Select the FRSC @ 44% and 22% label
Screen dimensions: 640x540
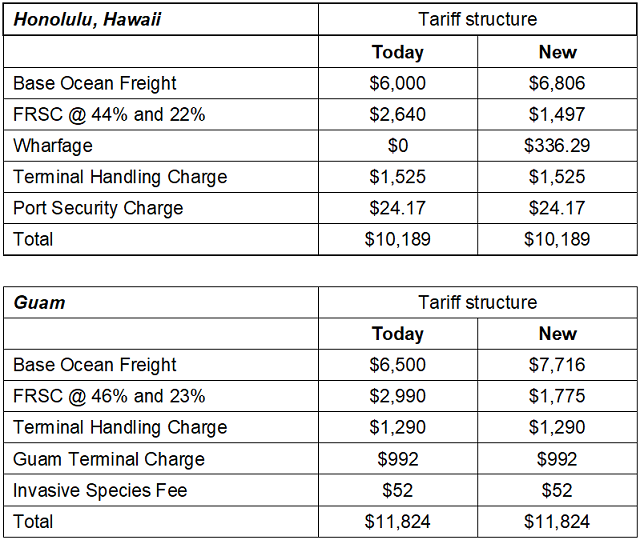(x=109, y=114)
